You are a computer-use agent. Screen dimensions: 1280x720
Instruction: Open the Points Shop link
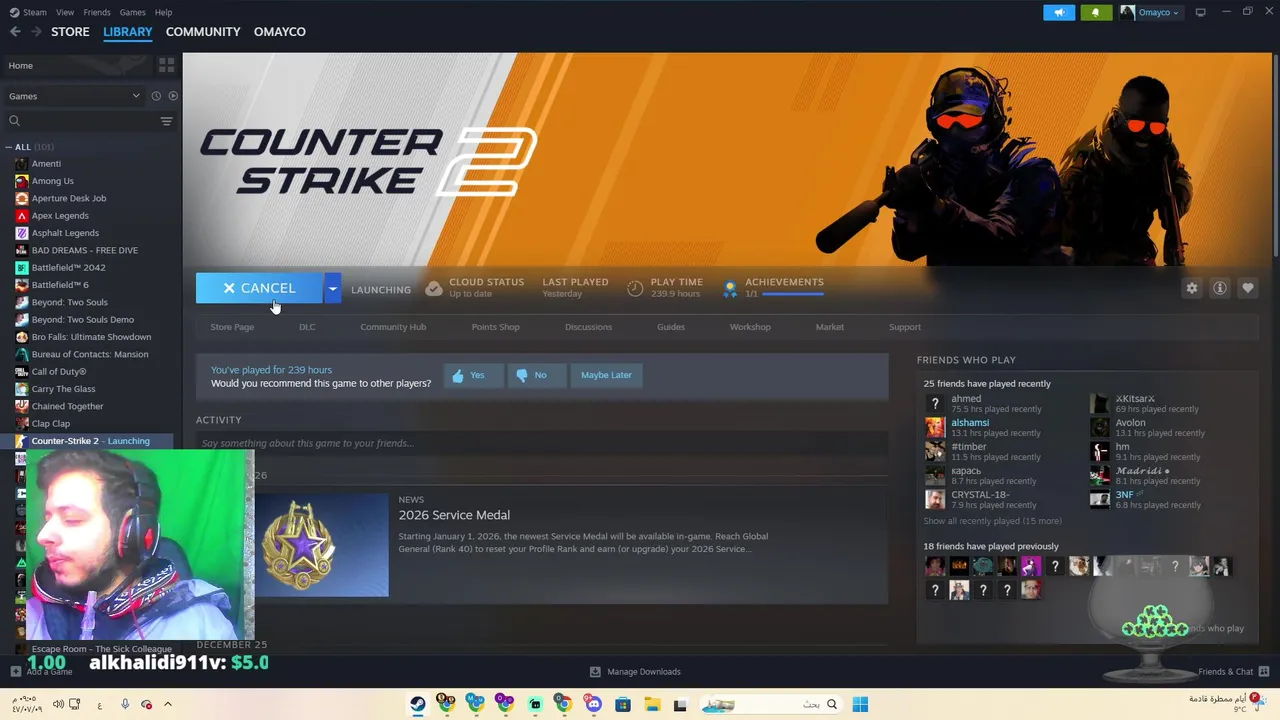[x=495, y=327]
